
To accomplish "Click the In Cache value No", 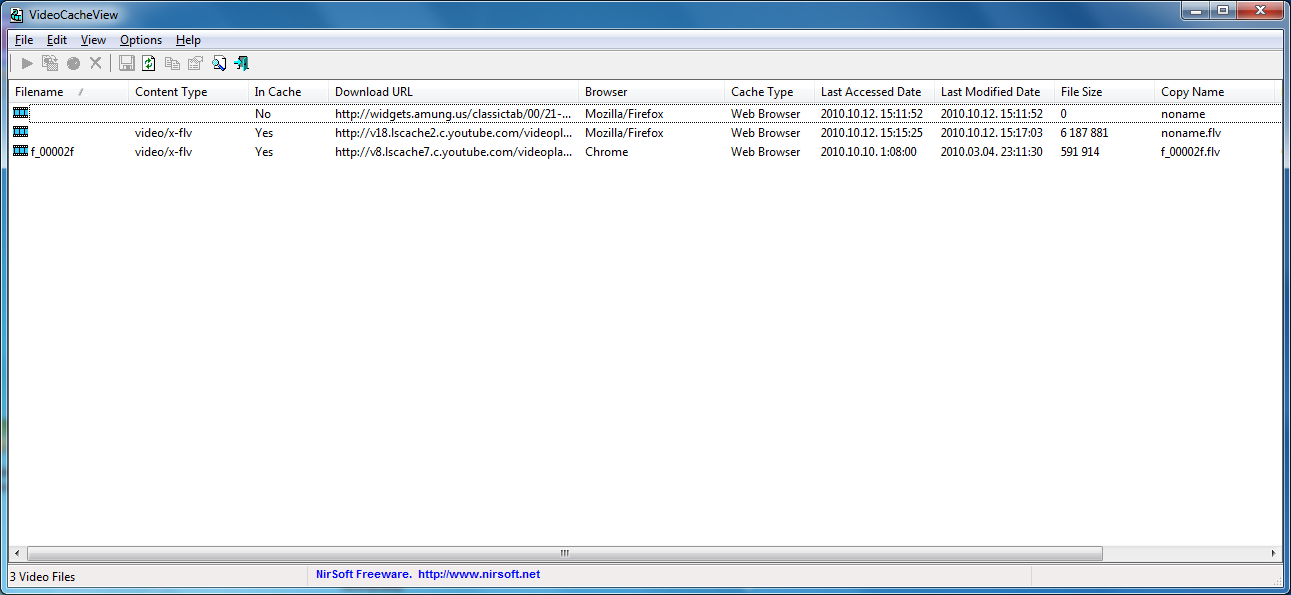I will (x=263, y=114).
